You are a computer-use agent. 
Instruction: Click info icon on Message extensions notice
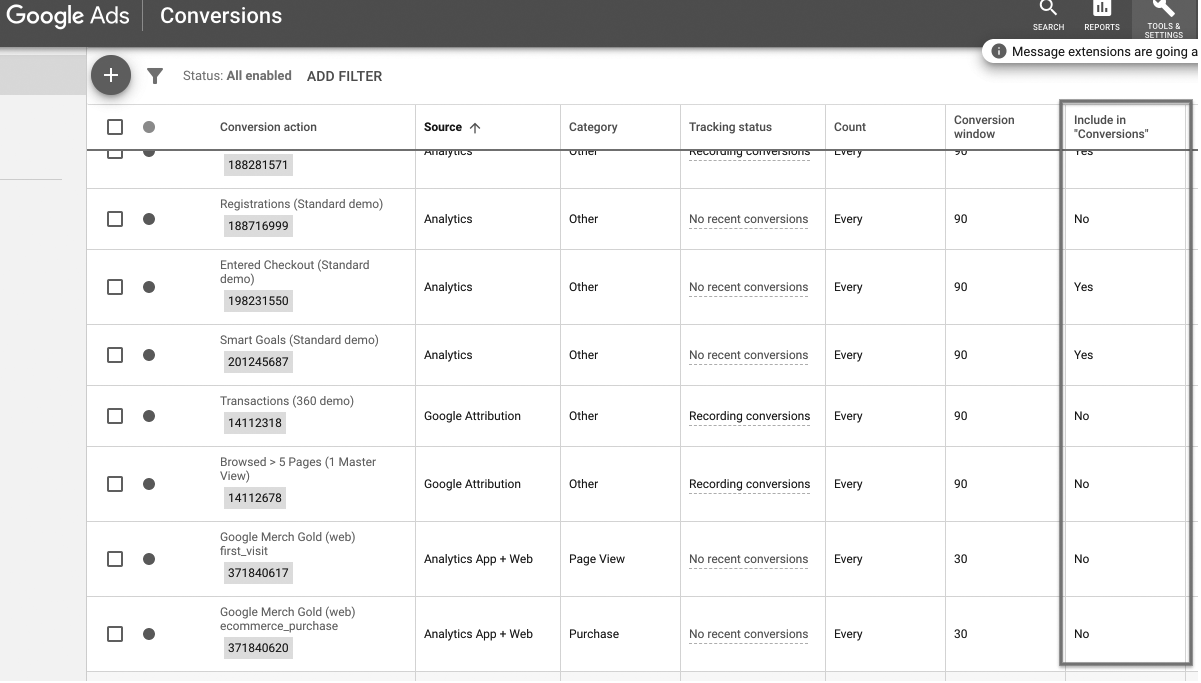click(x=998, y=52)
